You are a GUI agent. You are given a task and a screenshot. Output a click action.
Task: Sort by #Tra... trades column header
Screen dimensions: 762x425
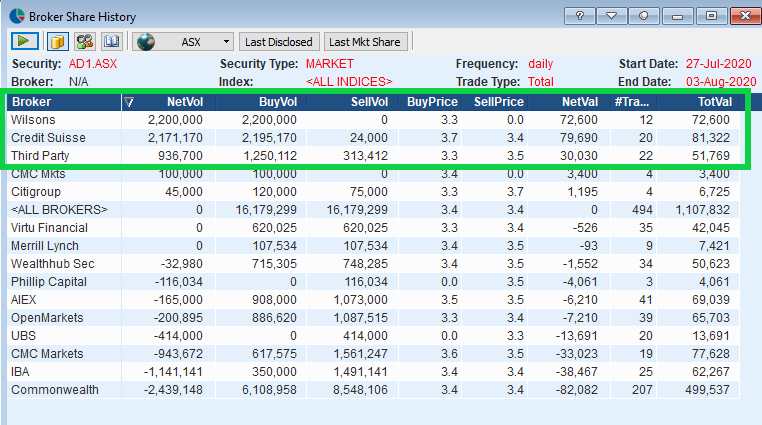pos(634,102)
